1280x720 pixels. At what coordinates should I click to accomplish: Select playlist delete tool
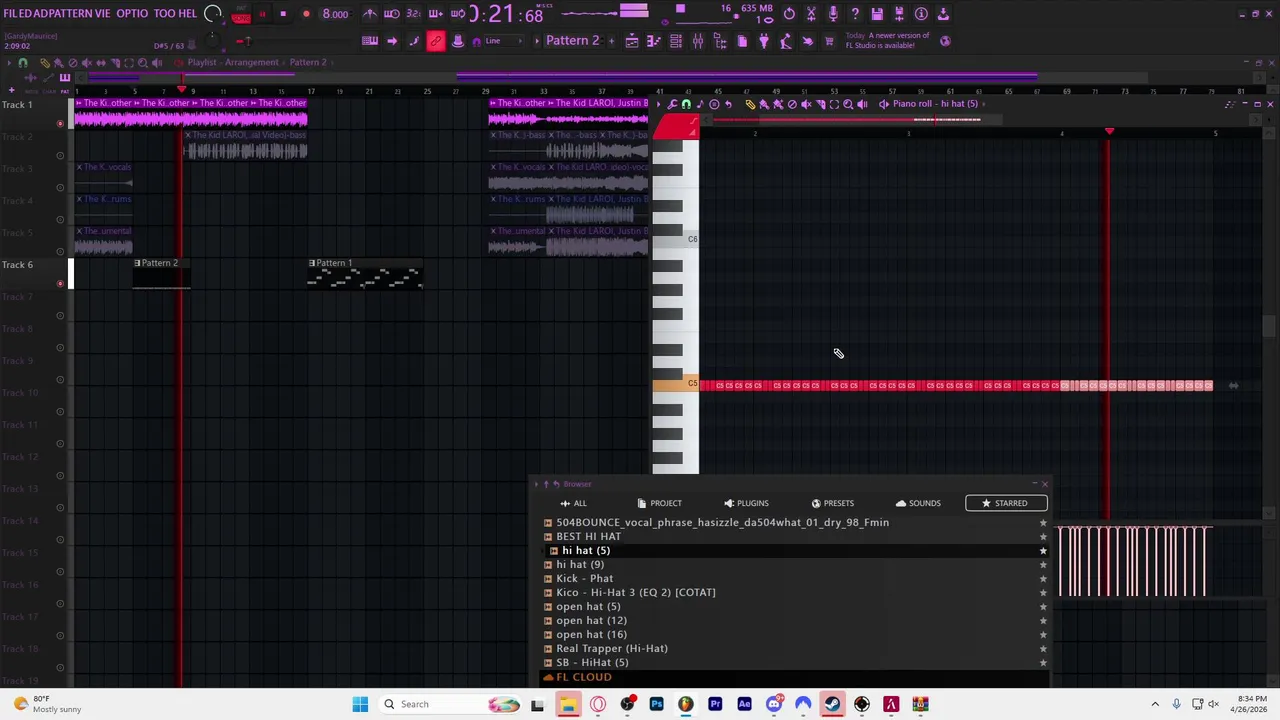[x=73, y=62]
